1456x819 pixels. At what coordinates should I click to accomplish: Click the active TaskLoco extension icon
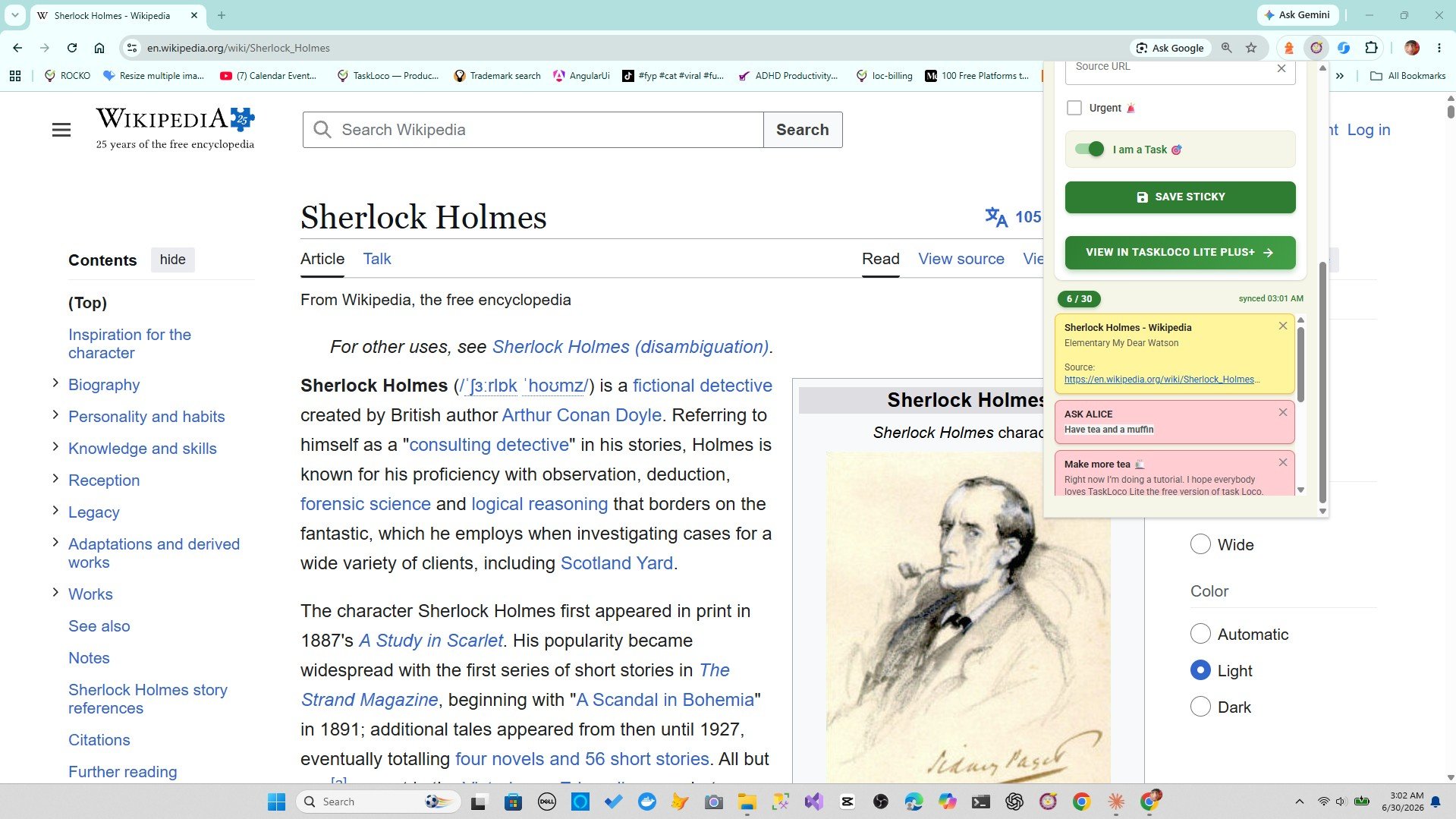(x=1316, y=48)
